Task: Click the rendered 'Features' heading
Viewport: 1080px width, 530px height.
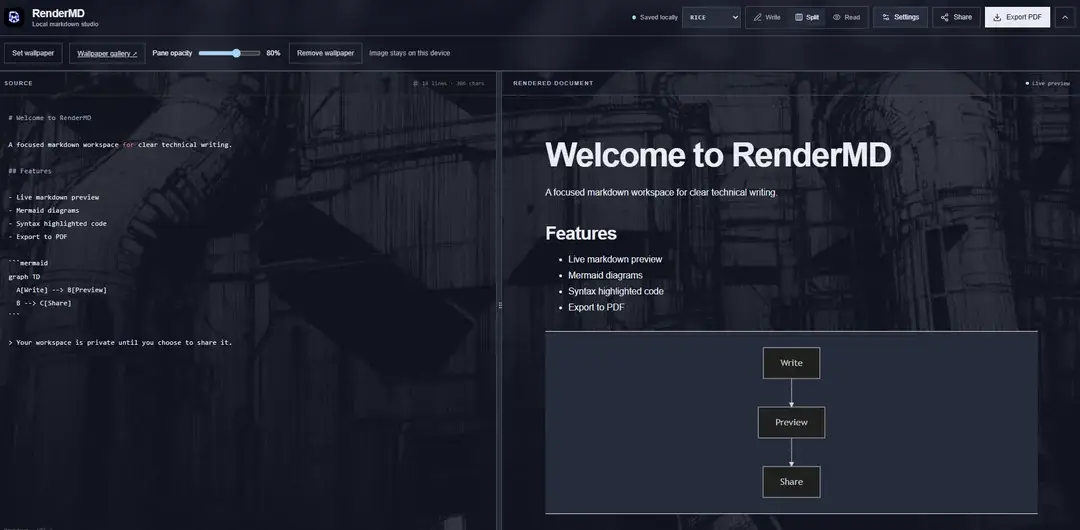Action: click(x=581, y=233)
